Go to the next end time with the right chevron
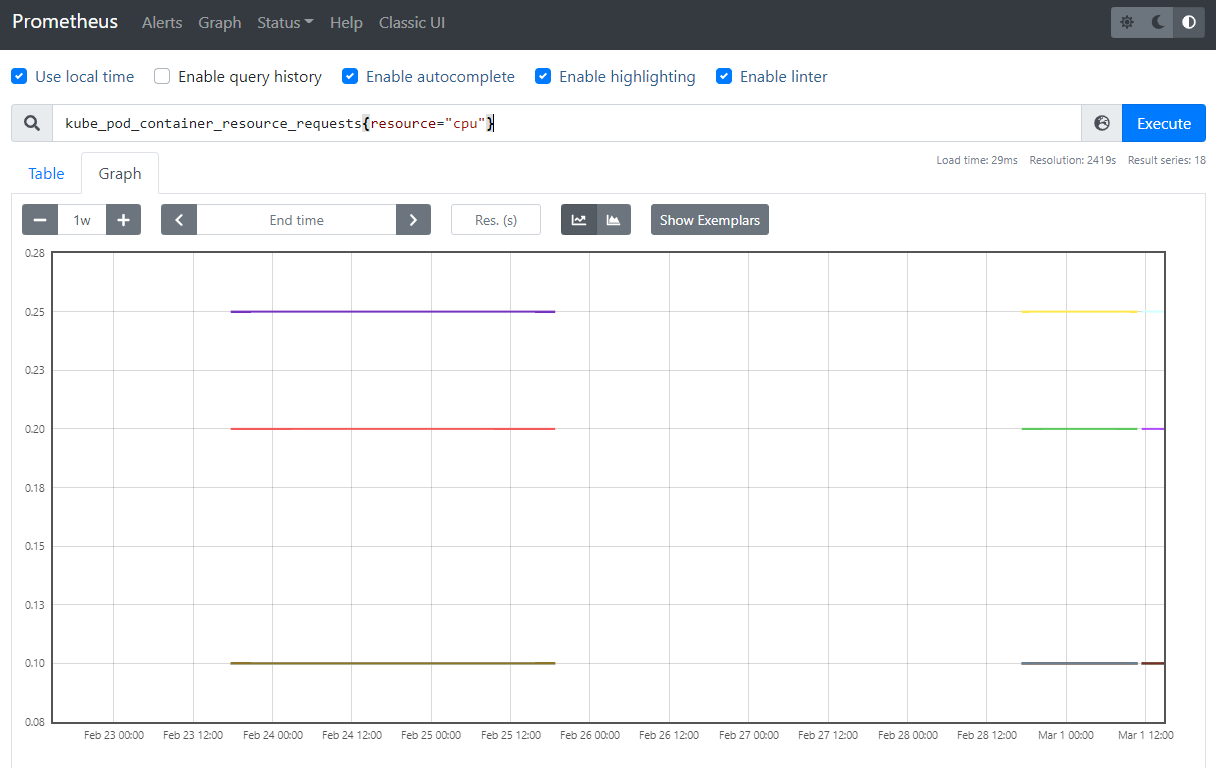The image size is (1216, 768). 413,220
